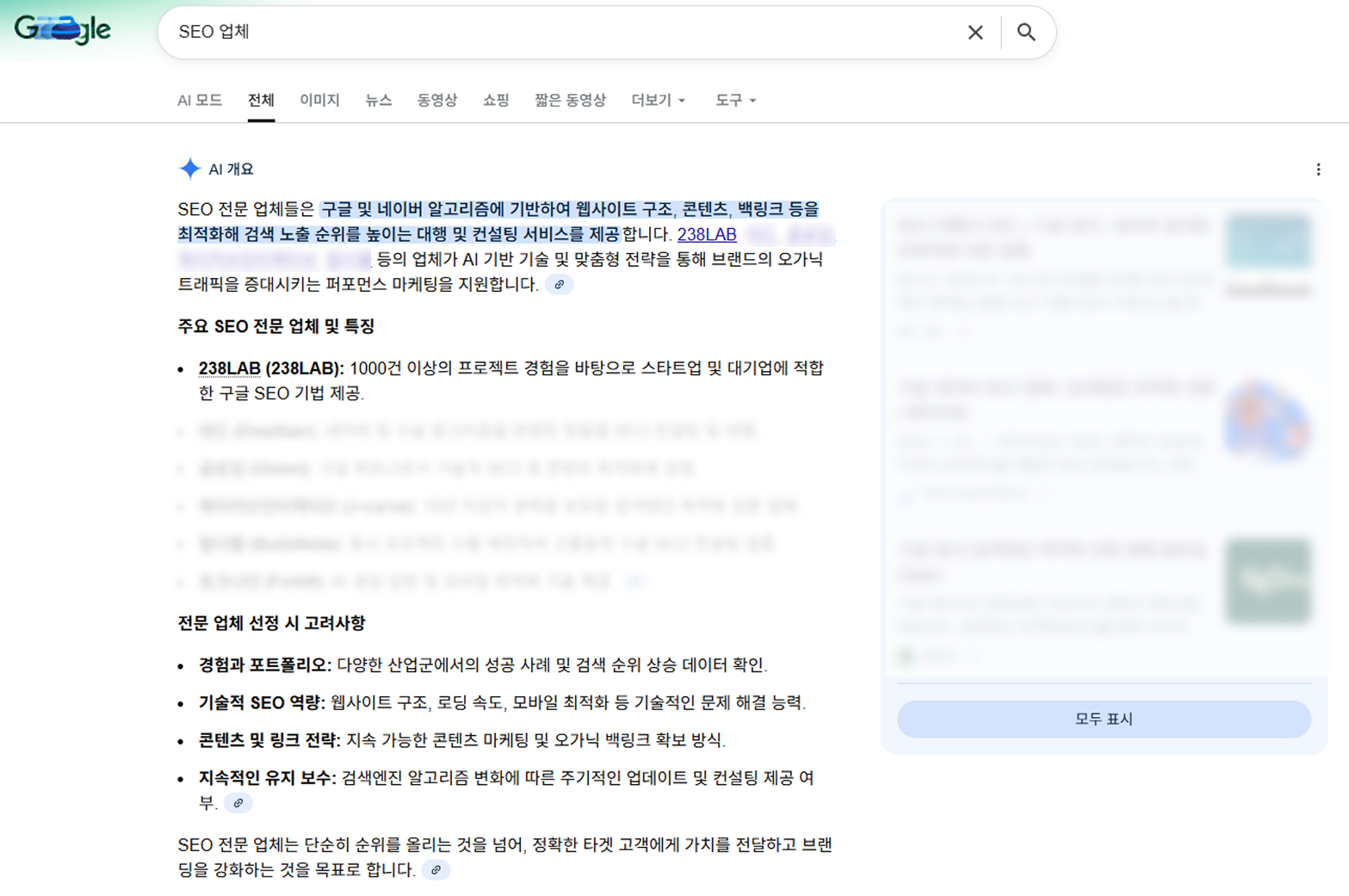1349x896 pixels.
Task: Open the AI 모드 tab
Action: click(199, 101)
